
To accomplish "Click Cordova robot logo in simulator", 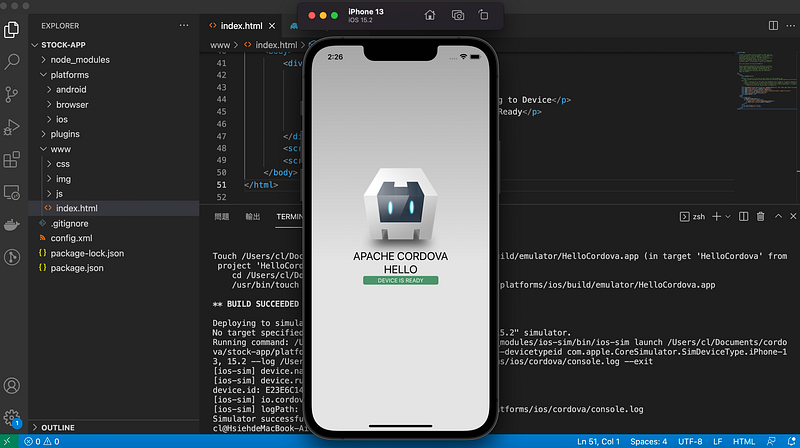I will [401, 204].
